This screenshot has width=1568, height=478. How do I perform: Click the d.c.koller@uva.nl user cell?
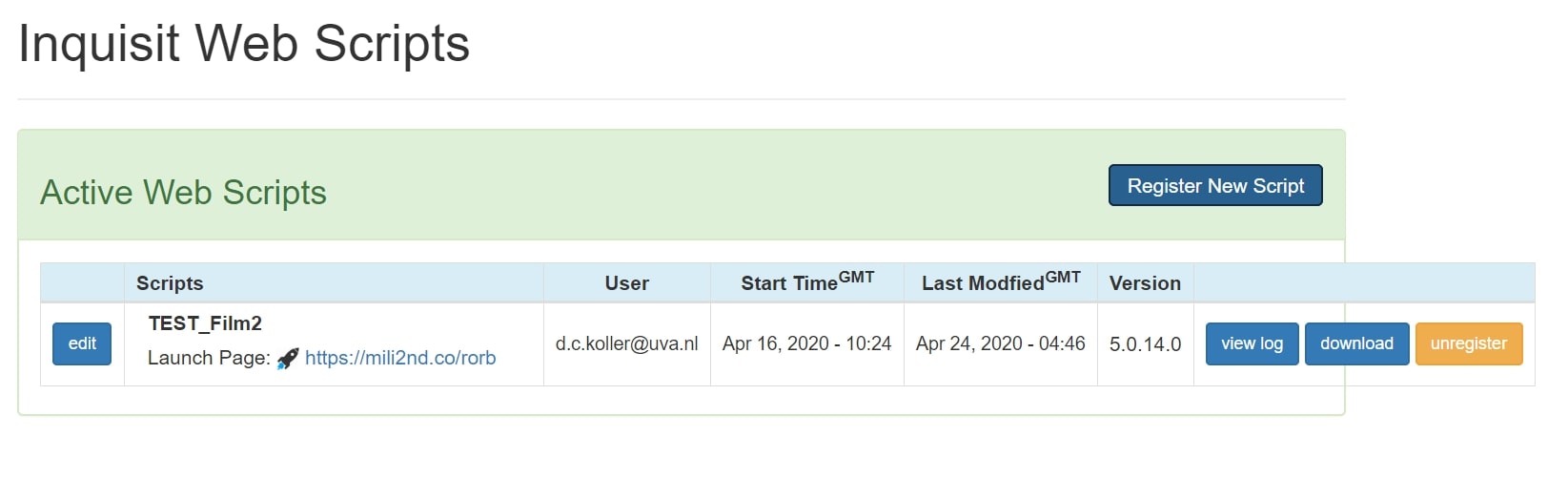[x=626, y=343]
